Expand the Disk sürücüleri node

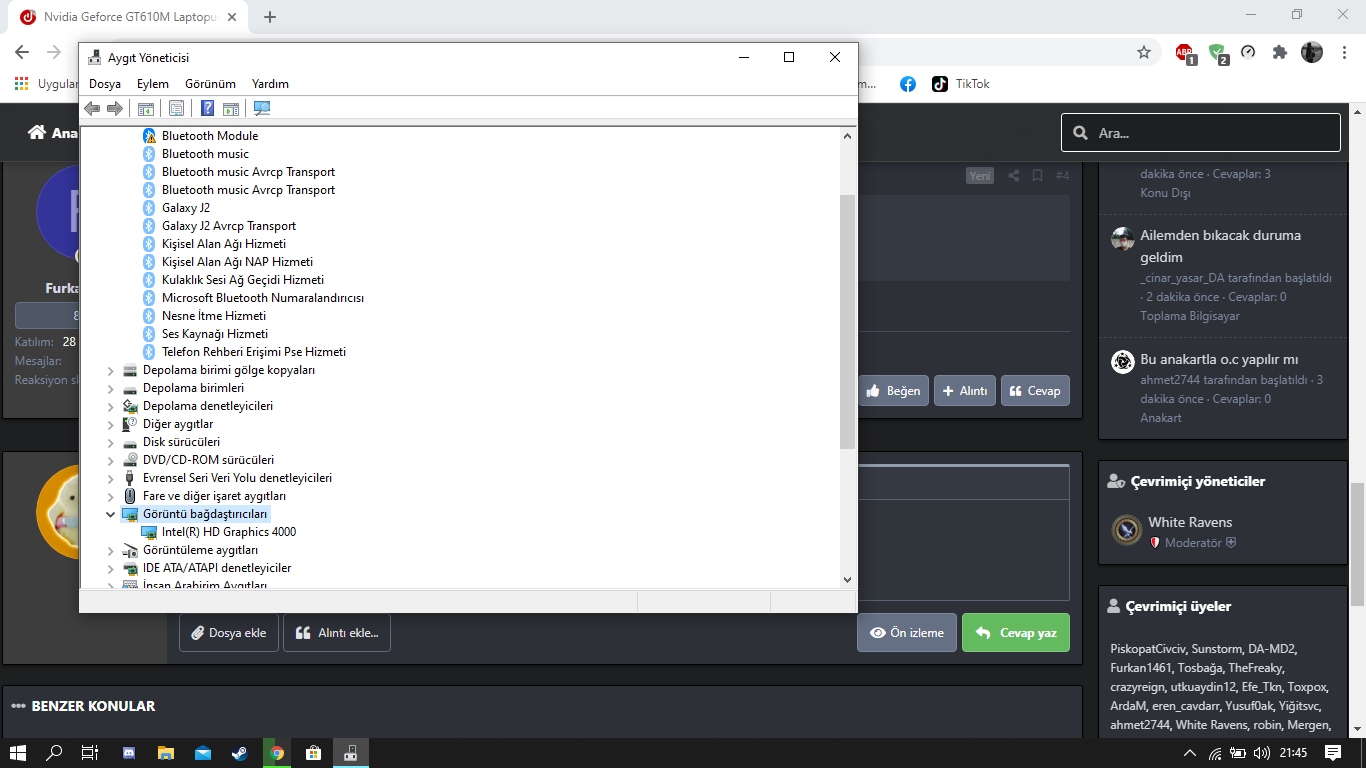(111, 442)
